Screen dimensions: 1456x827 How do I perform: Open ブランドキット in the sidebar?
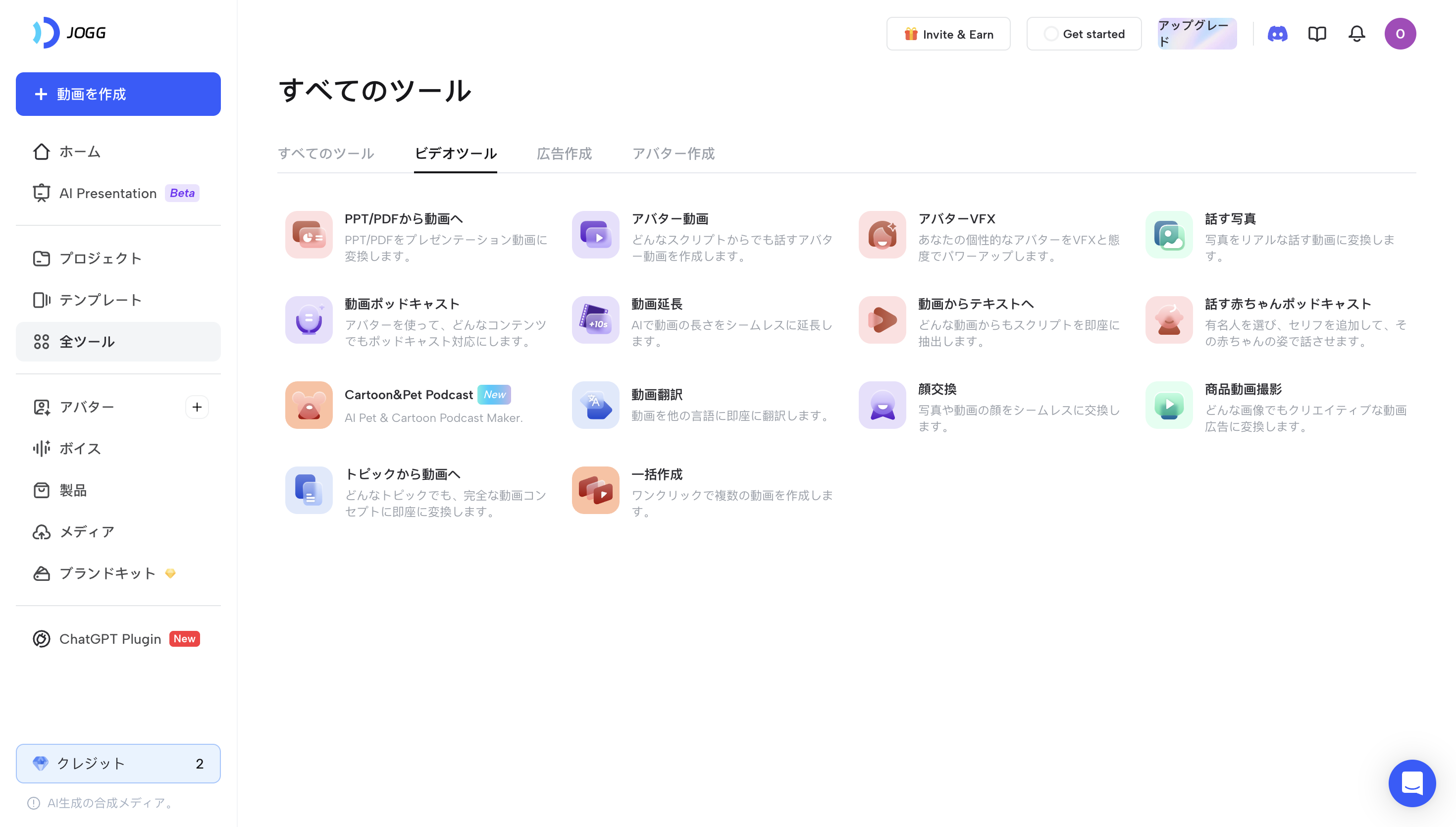pos(118,573)
